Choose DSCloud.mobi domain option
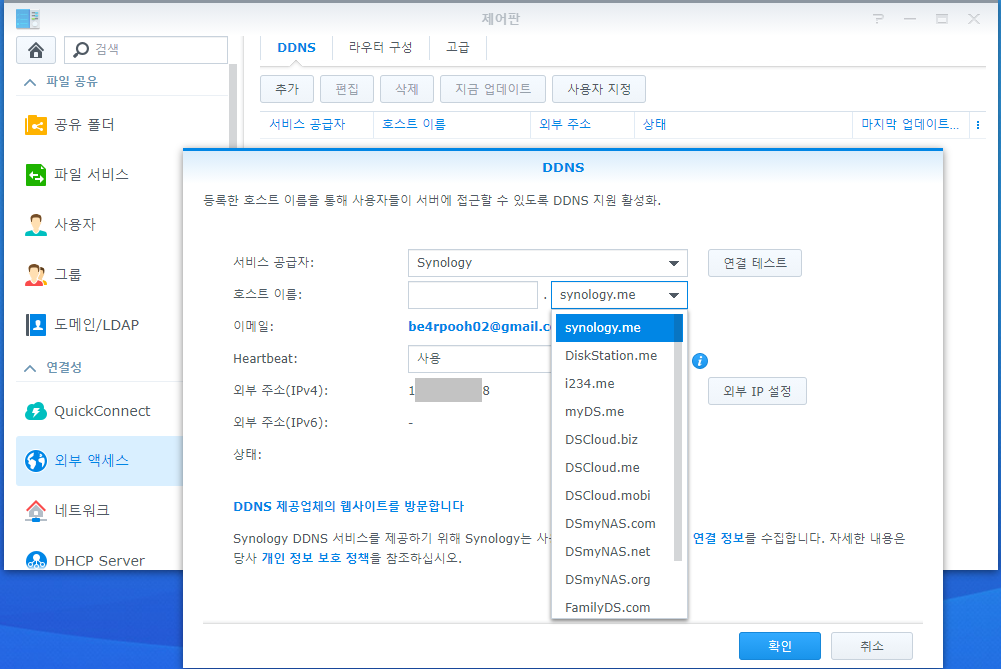This screenshot has width=1002, height=669. [608, 495]
